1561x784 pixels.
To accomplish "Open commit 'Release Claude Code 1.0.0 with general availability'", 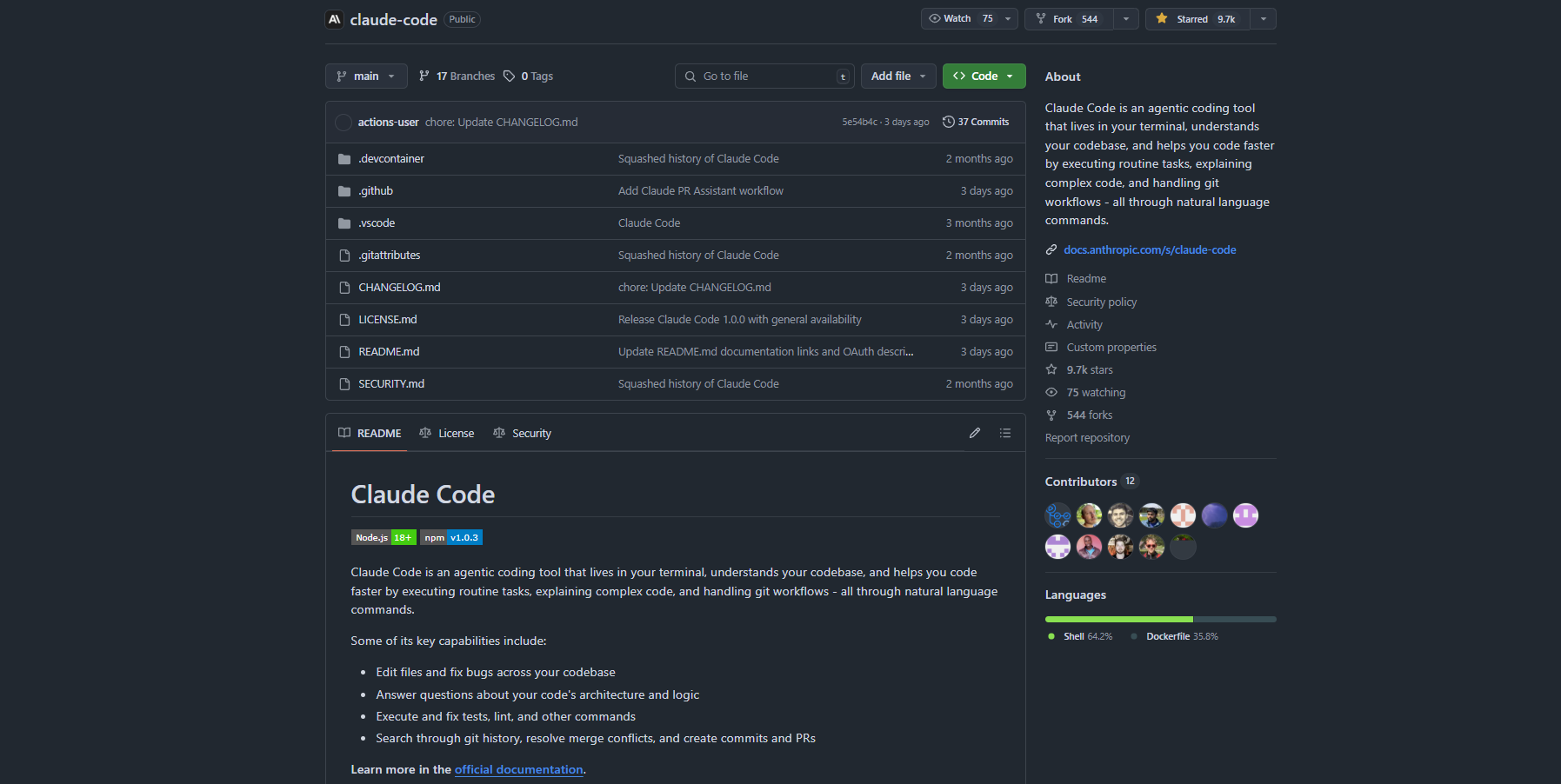I will (x=740, y=320).
